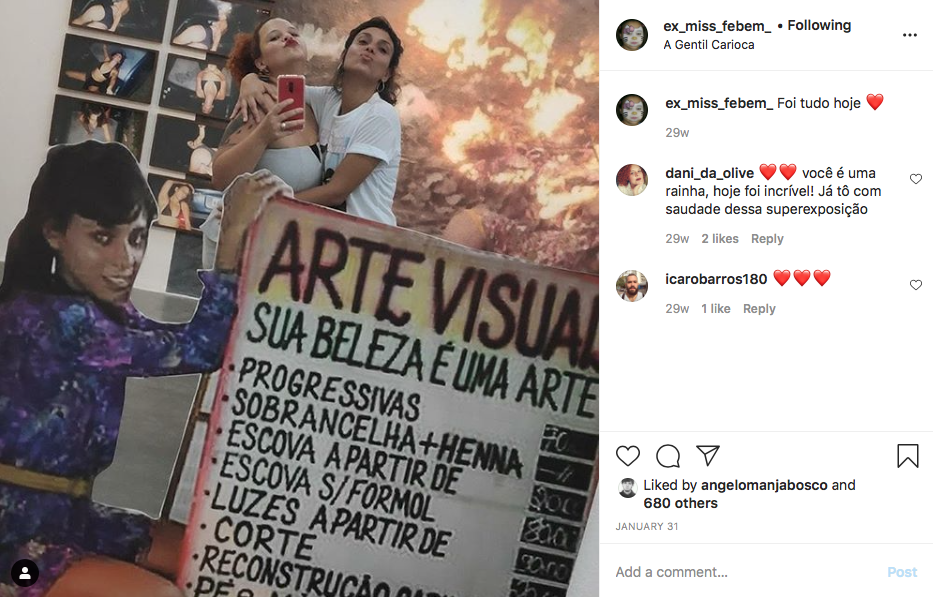Save the post with the bookmark icon
933x597 pixels.
coord(908,456)
